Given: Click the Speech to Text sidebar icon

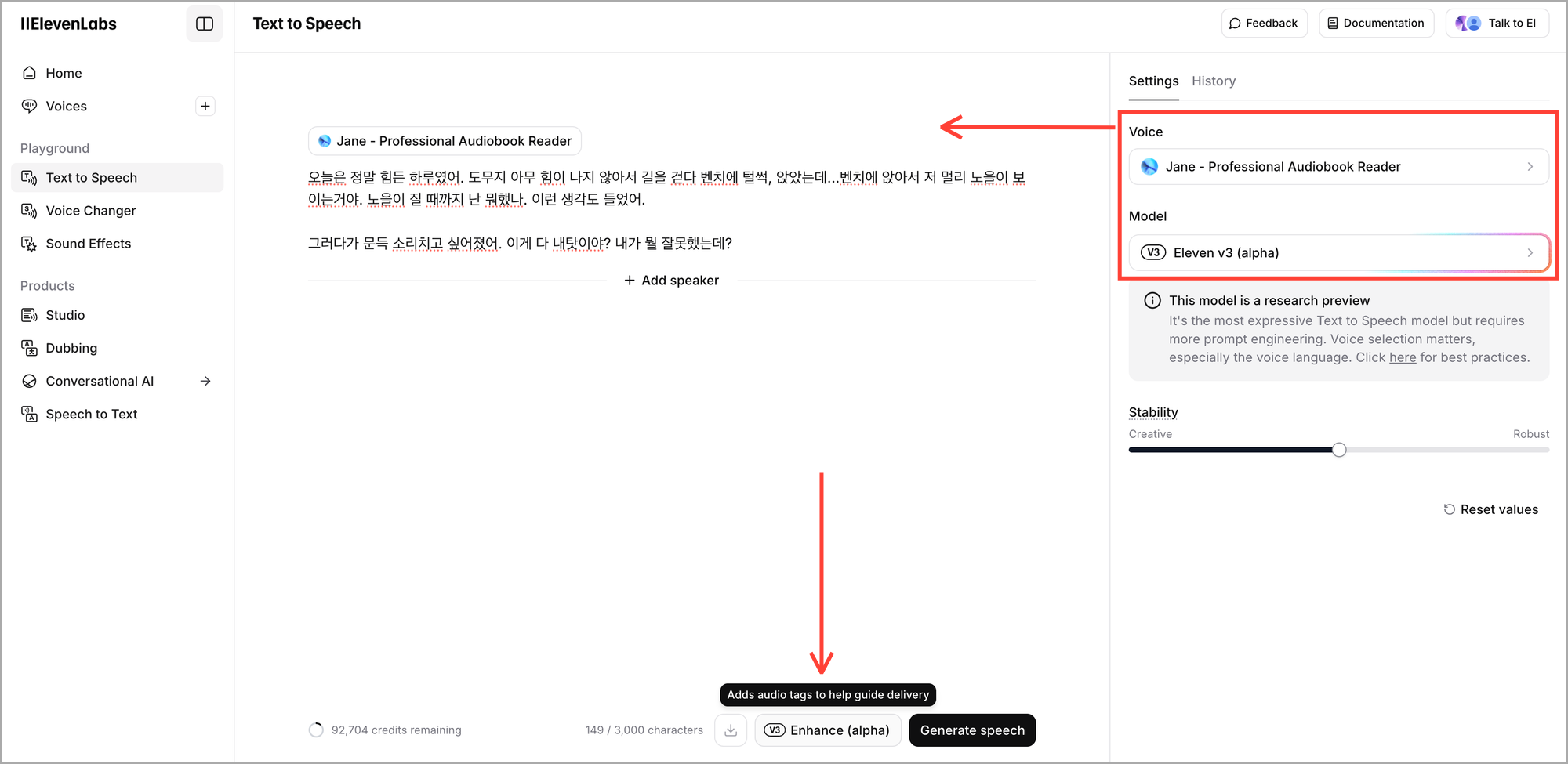Looking at the screenshot, I should click(30, 414).
